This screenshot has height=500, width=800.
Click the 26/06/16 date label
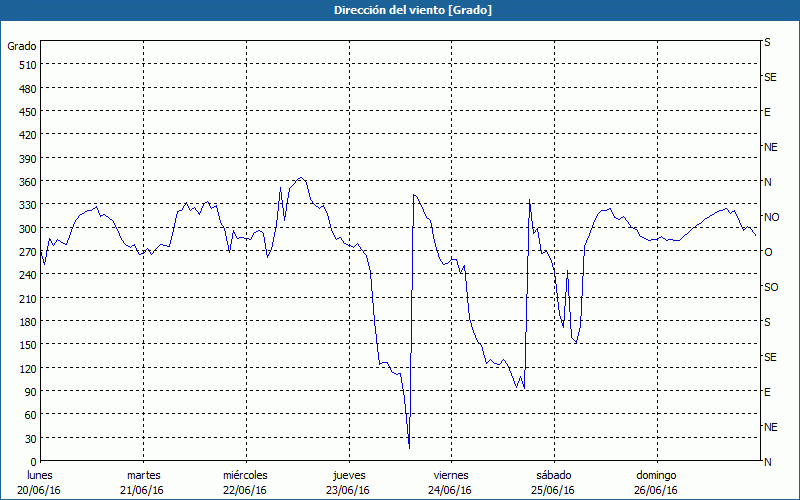[x=656, y=490]
